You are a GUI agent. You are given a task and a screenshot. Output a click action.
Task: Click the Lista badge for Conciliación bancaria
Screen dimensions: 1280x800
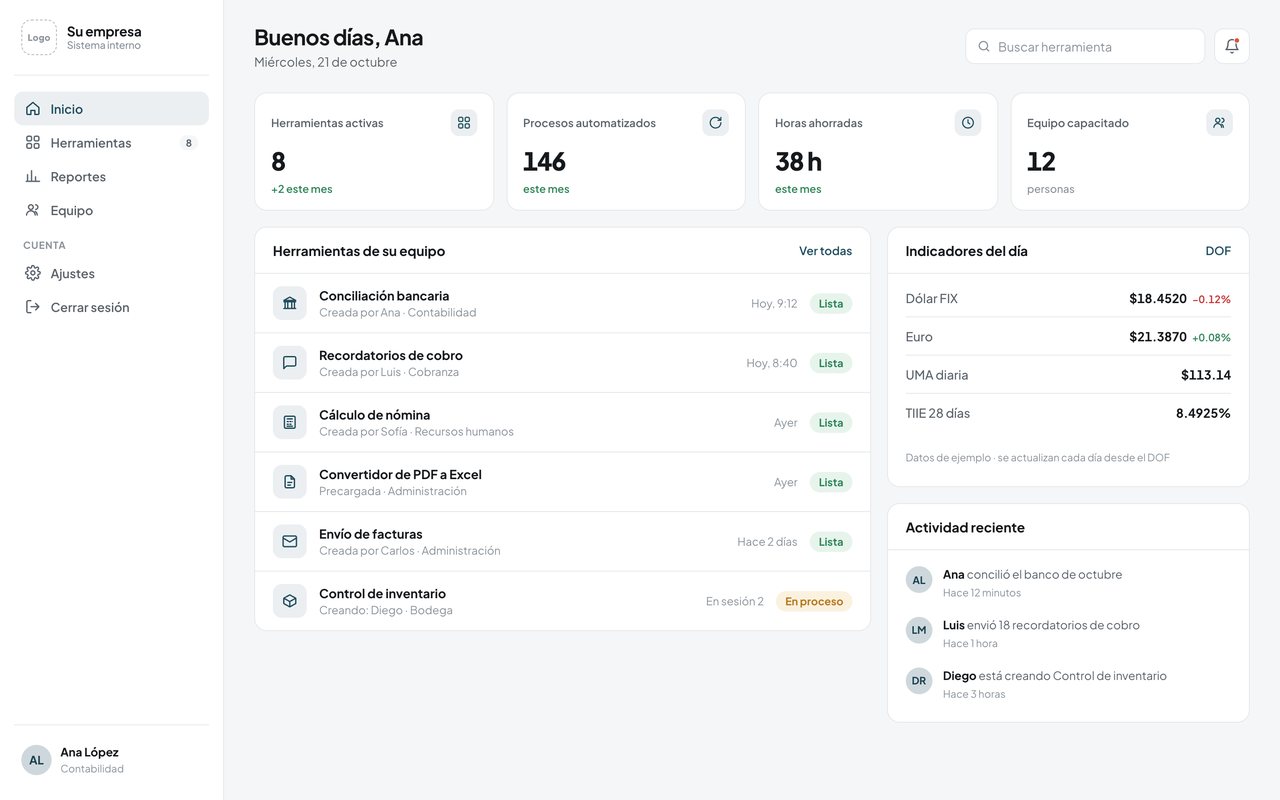coord(831,303)
